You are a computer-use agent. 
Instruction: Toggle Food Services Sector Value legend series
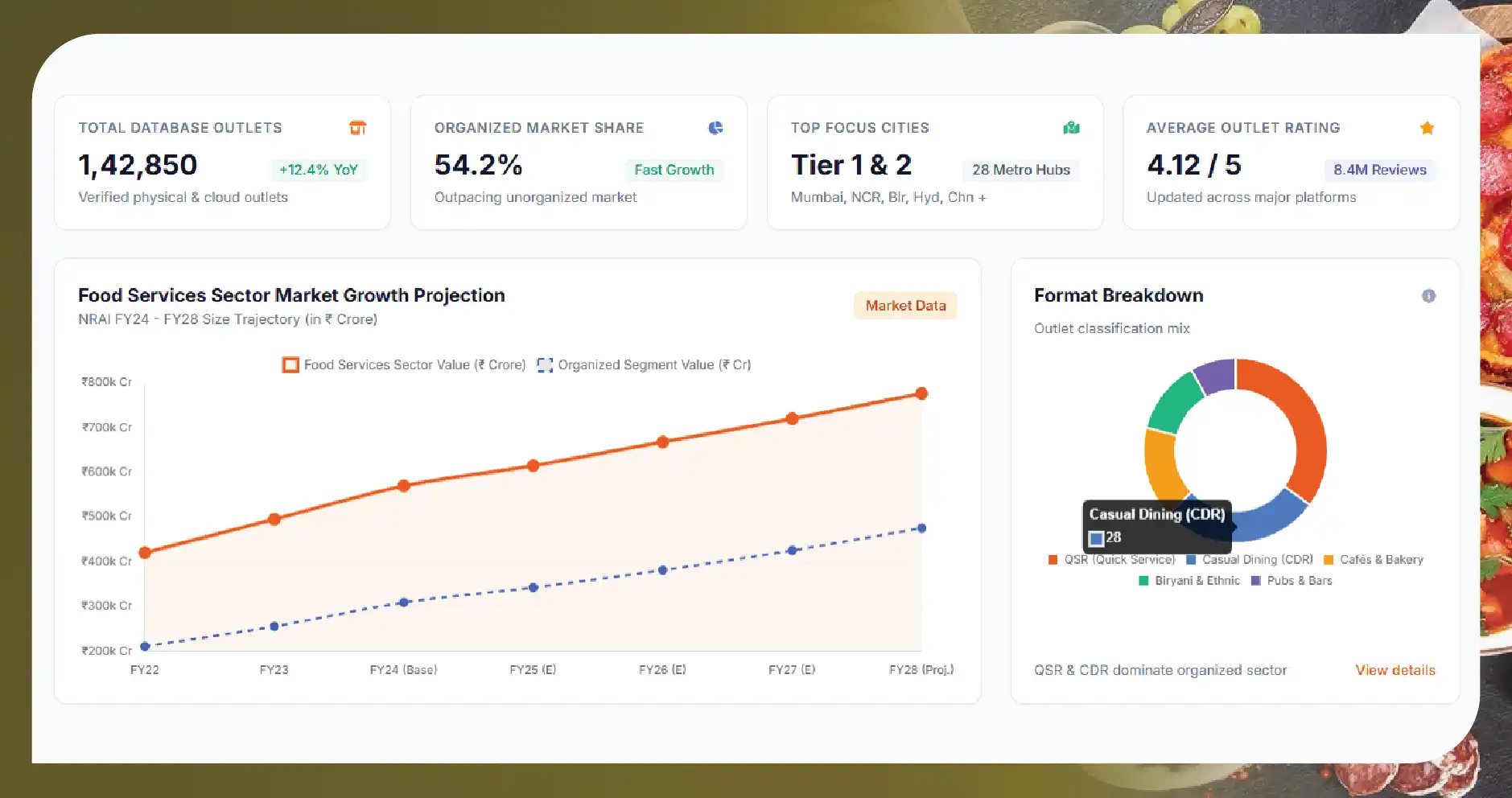coord(403,365)
